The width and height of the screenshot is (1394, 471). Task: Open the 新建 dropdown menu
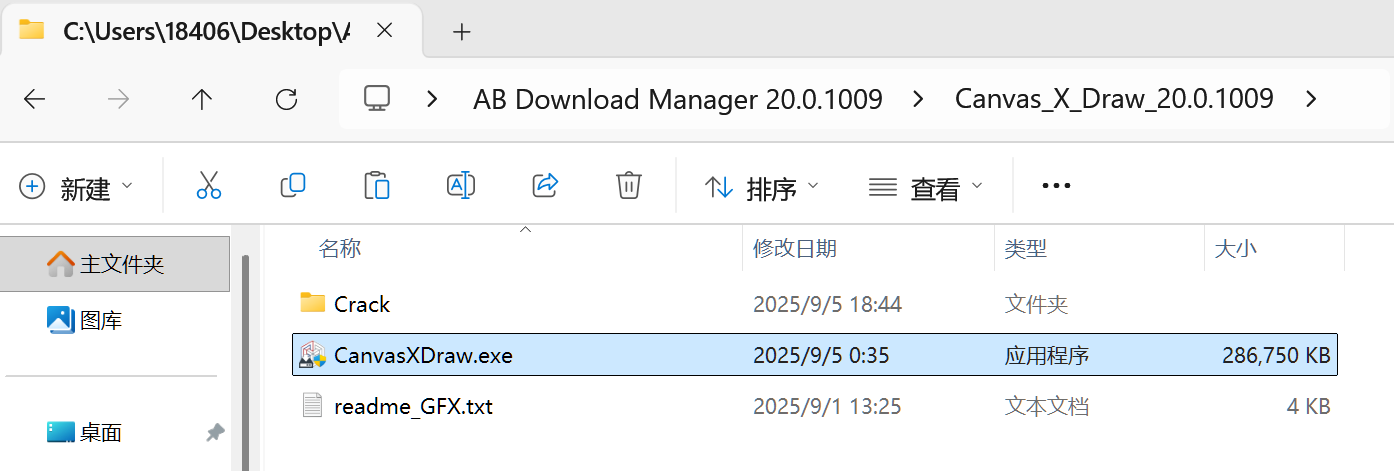pos(76,187)
